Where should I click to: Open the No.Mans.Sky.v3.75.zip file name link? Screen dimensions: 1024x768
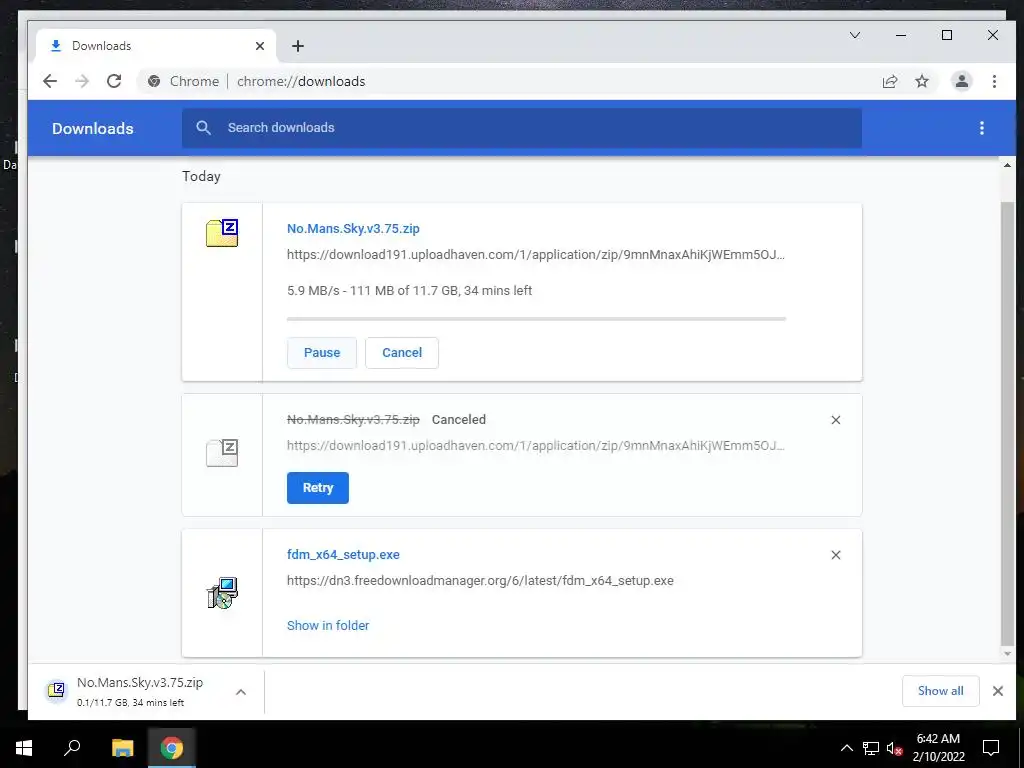(353, 229)
